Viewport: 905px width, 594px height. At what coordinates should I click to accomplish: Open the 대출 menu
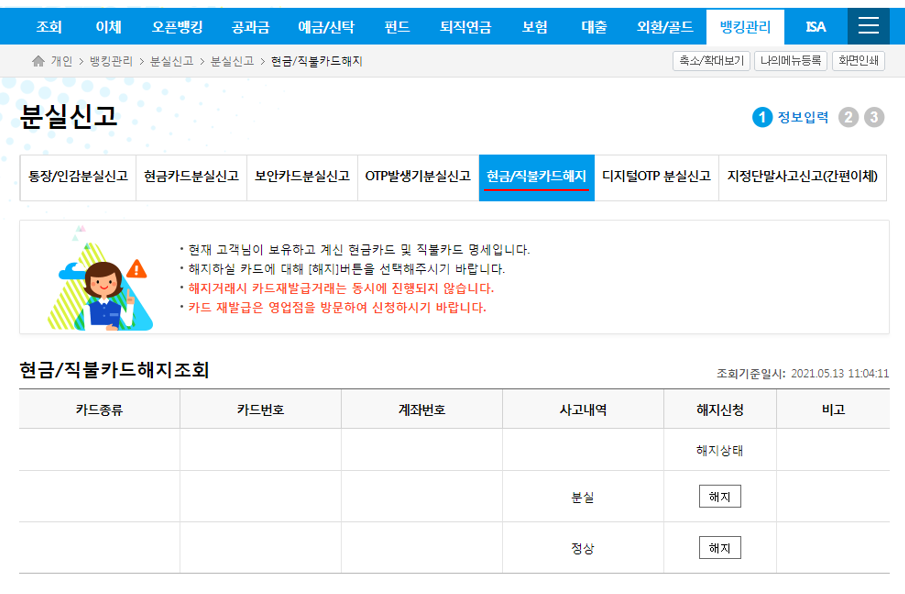[x=594, y=27]
